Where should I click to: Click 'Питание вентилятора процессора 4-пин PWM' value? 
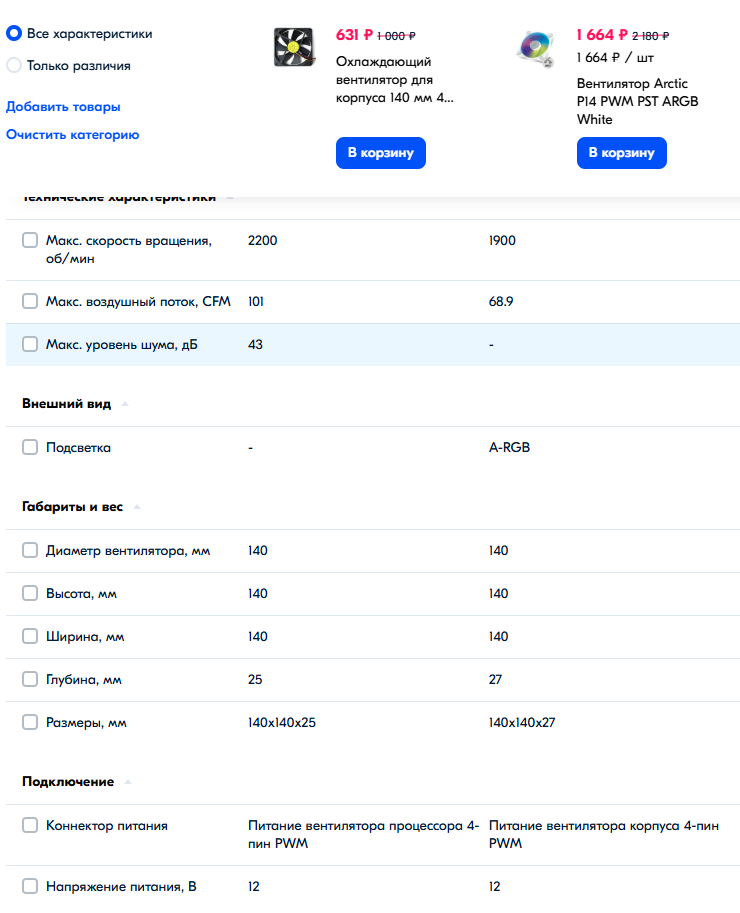click(x=363, y=834)
